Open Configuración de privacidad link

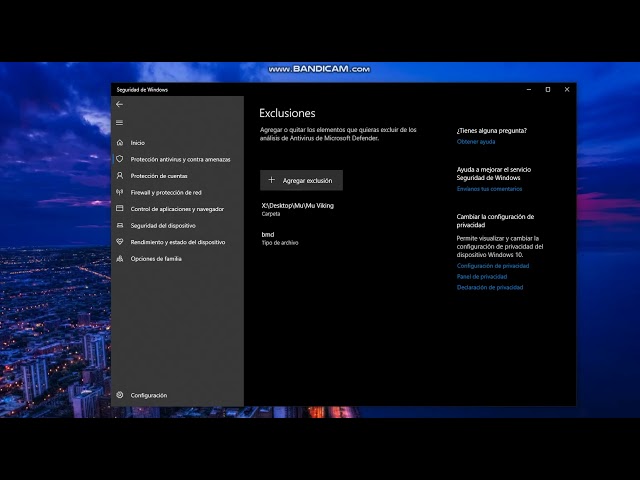(493, 266)
